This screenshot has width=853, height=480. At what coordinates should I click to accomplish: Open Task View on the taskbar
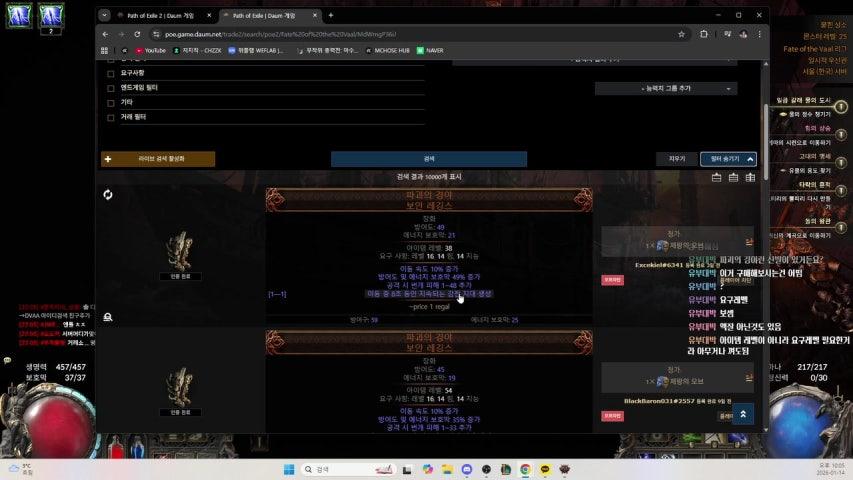407,469
